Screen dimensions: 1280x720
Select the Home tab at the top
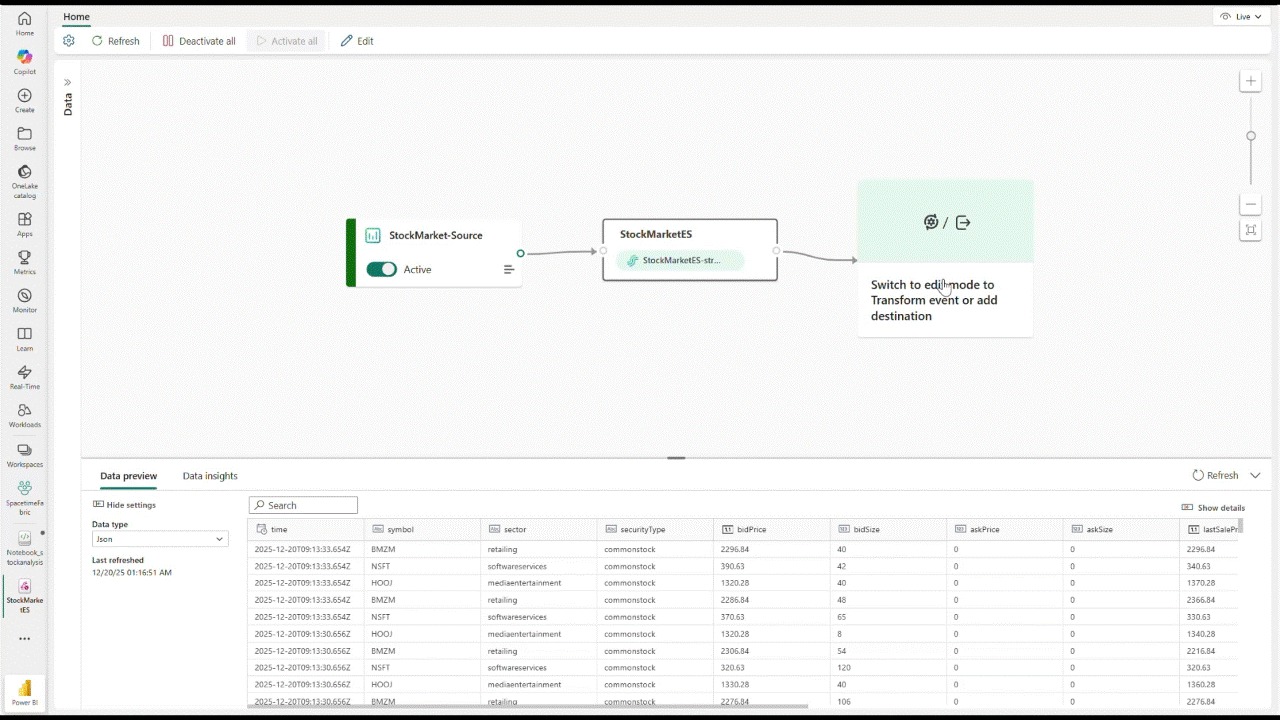(76, 16)
